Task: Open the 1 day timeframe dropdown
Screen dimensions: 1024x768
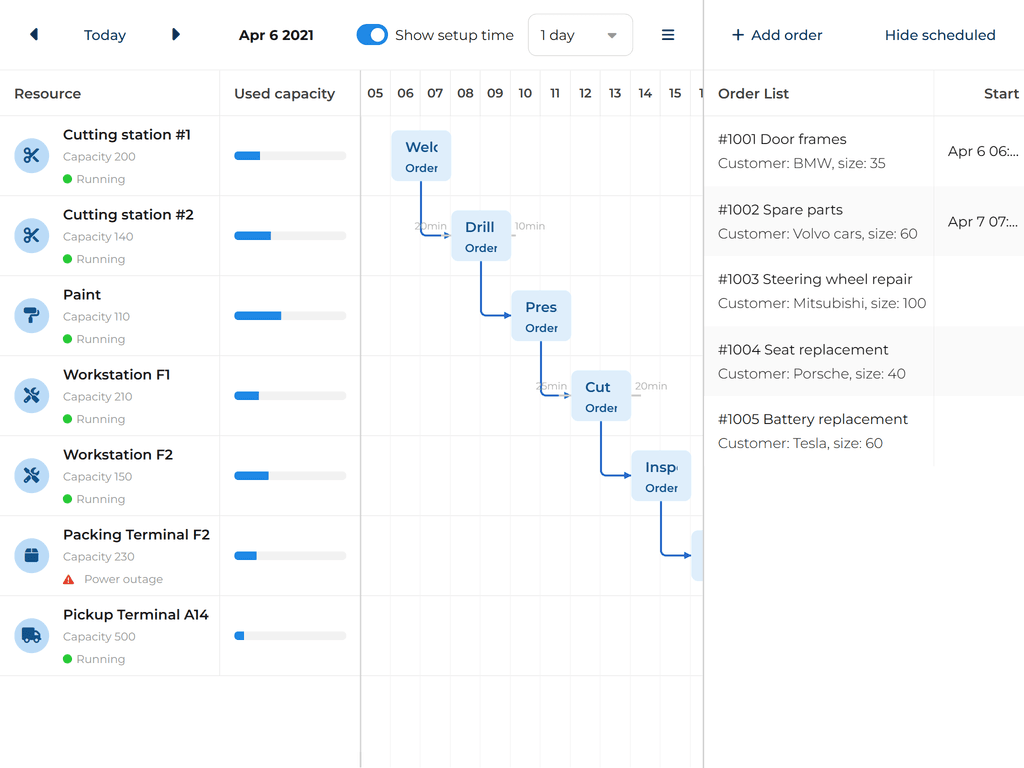Action: tap(580, 34)
